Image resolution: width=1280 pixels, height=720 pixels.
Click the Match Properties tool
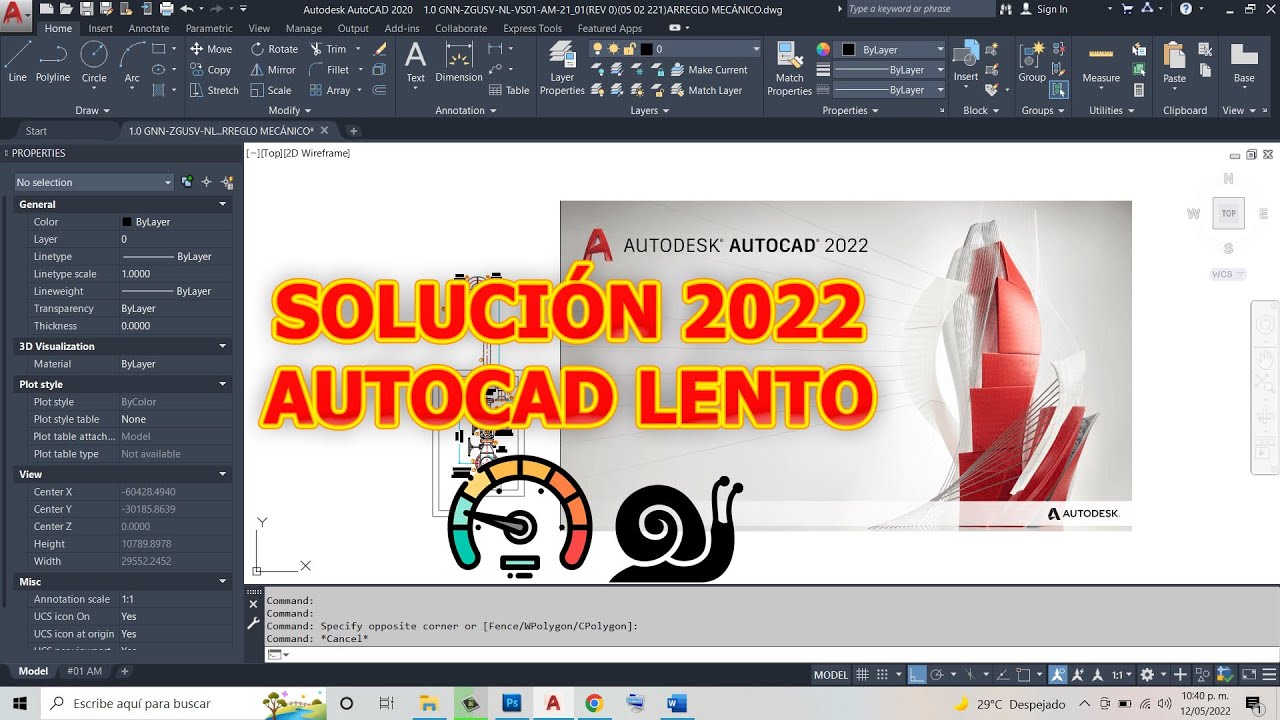coord(789,68)
